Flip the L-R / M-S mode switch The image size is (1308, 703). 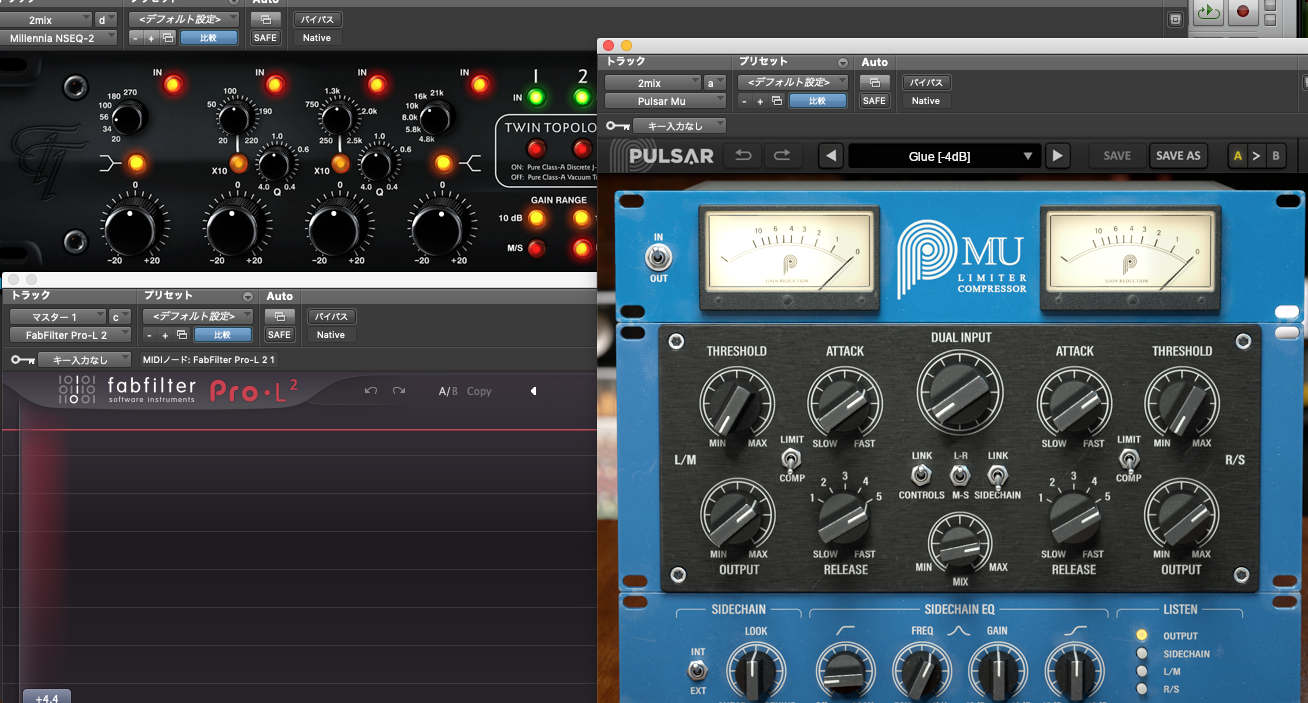pyautogui.click(x=960, y=475)
